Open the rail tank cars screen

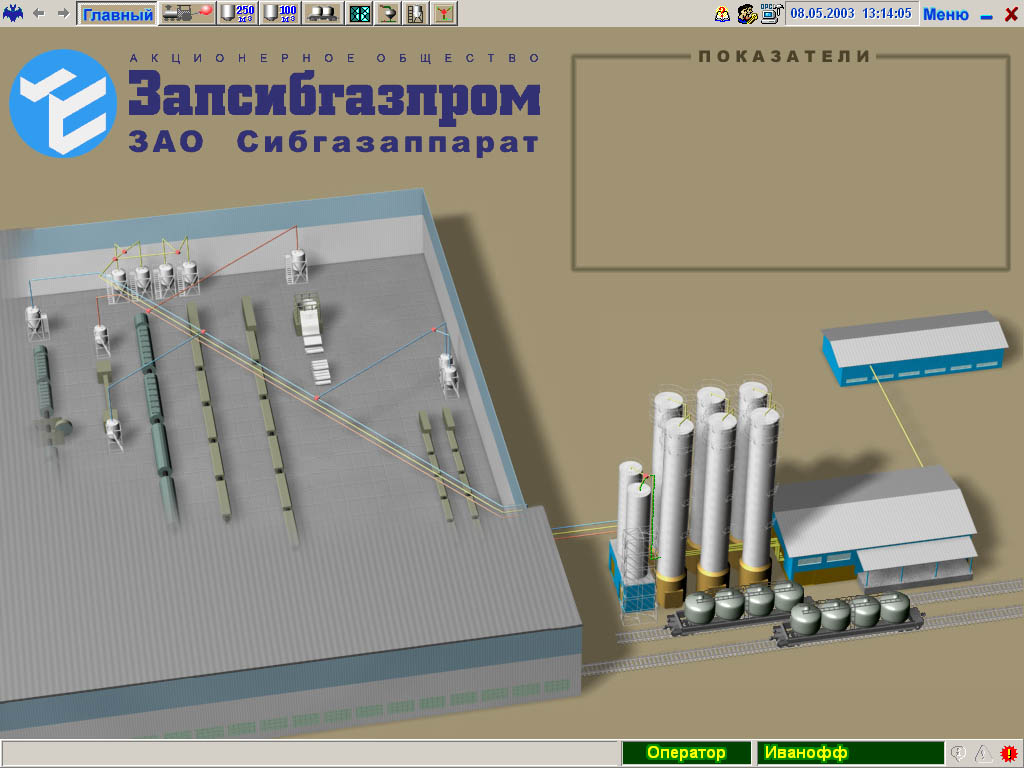coord(323,13)
